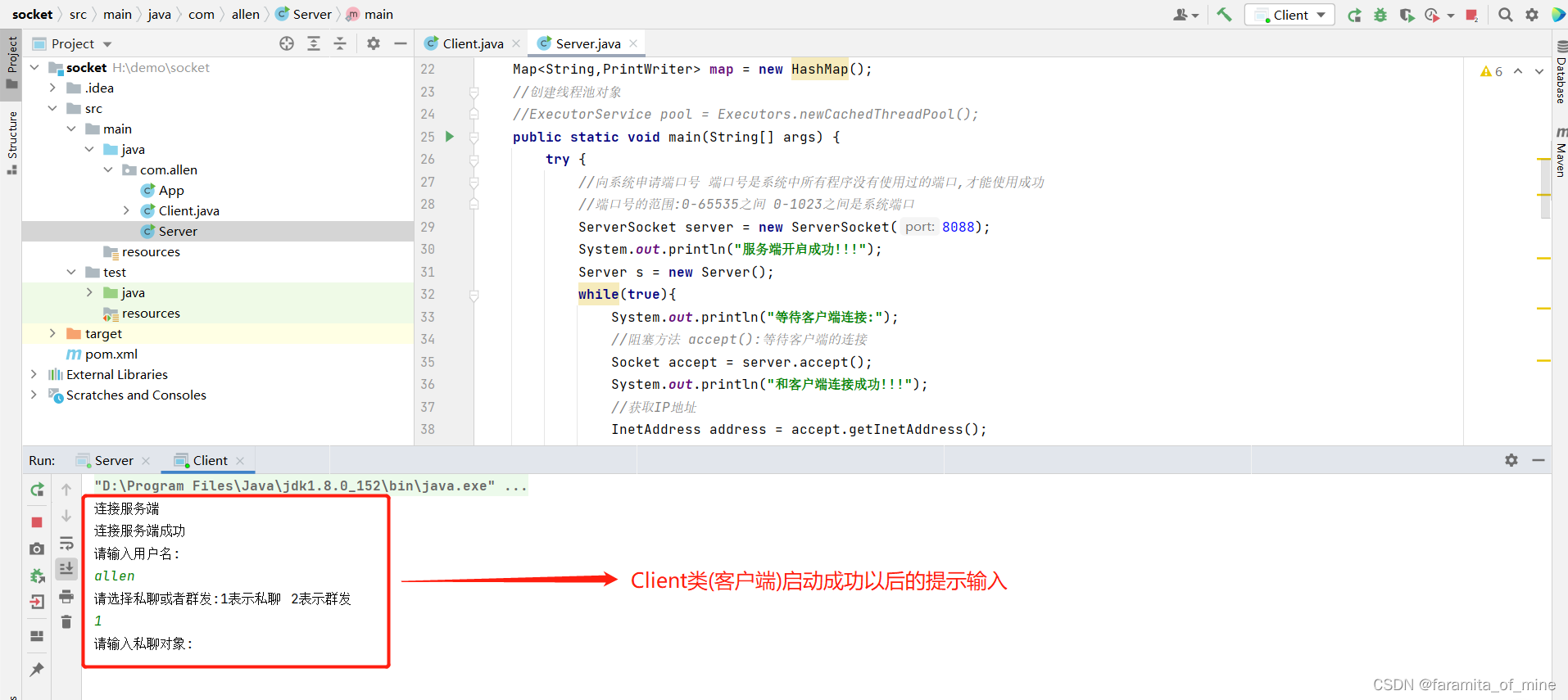Click the Debug bug icon in the toolbar
Viewport: 1568px width, 700px height.
coord(1380,15)
